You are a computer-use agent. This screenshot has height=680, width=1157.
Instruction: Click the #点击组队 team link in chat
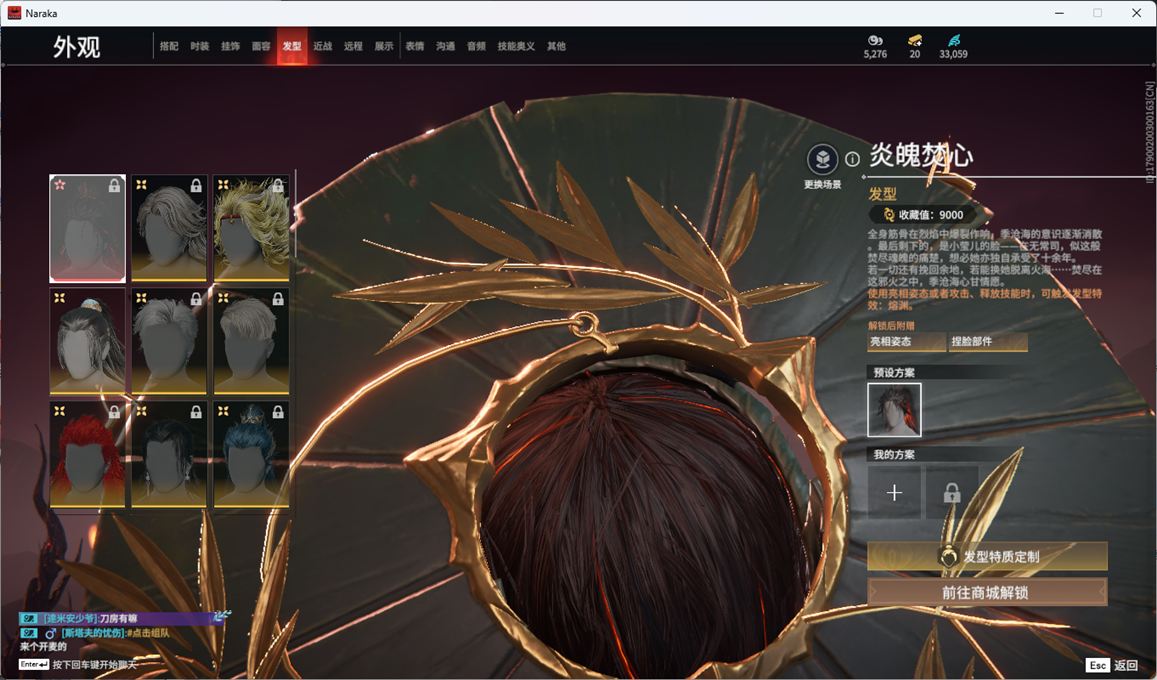[148, 633]
